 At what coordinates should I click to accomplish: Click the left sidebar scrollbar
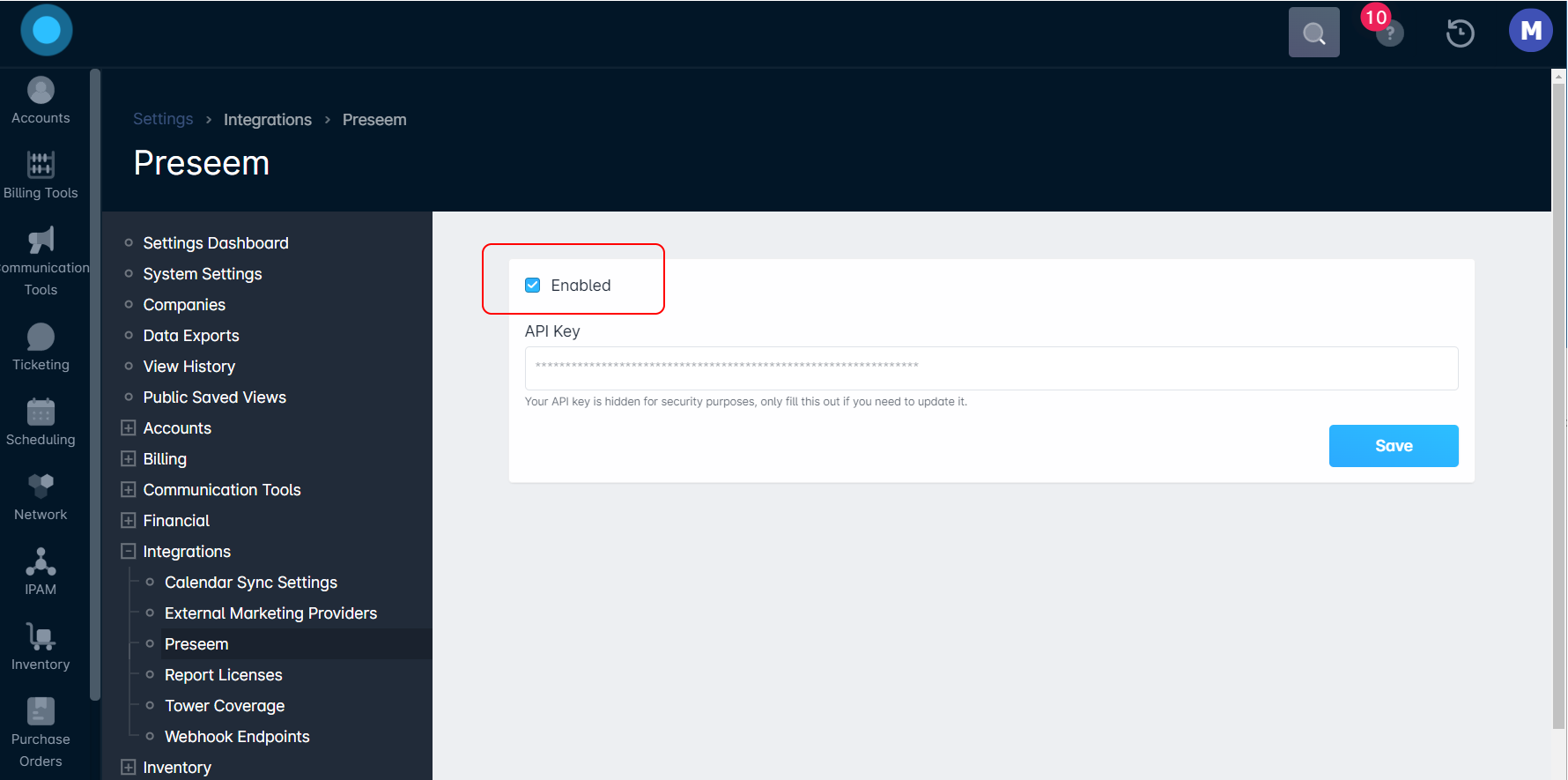95,385
